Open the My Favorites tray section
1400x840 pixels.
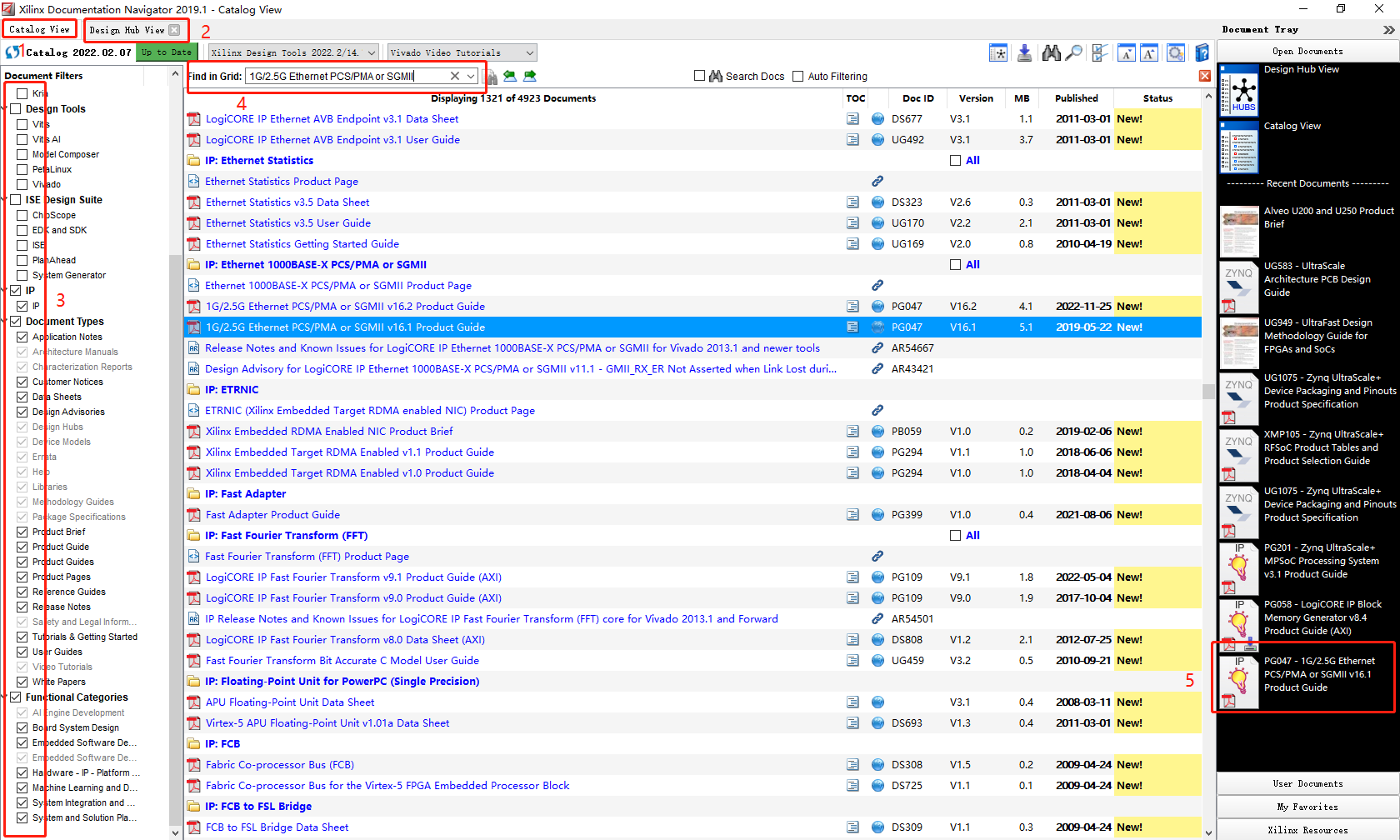[x=1307, y=807]
